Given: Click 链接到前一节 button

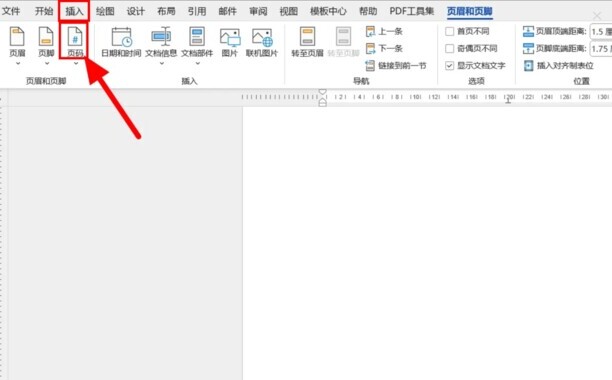Looking at the screenshot, I should click(396, 66).
